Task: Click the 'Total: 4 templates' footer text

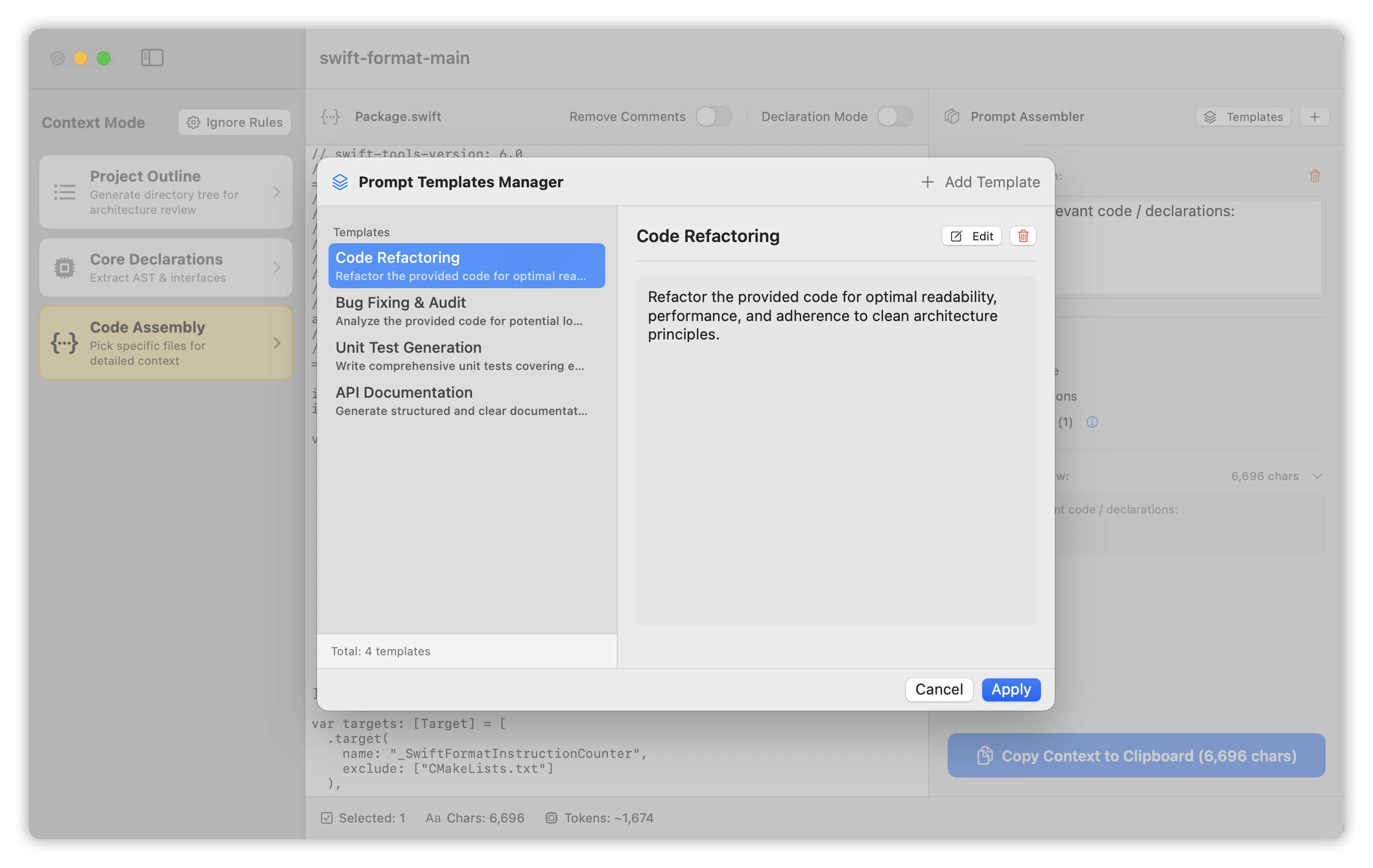Action: pyautogui.click(x=380, y=651)
